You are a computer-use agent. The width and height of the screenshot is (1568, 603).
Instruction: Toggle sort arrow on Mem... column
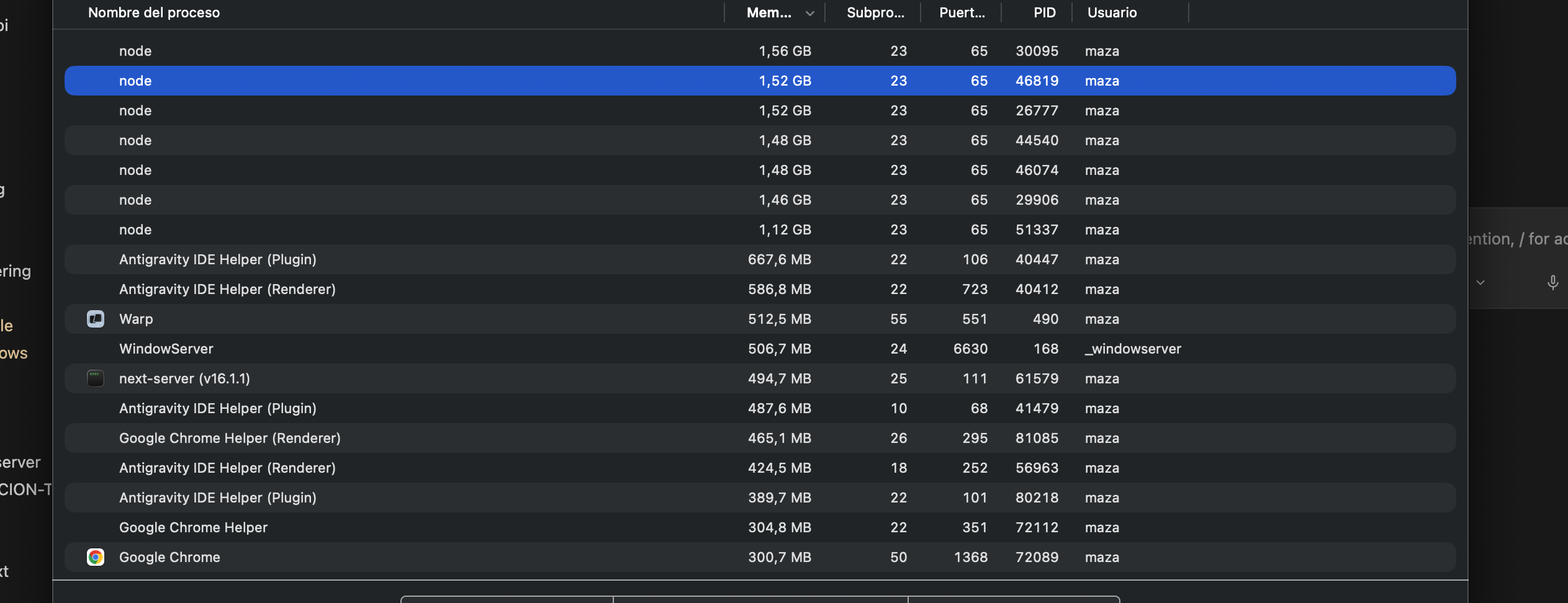point(809,13)
